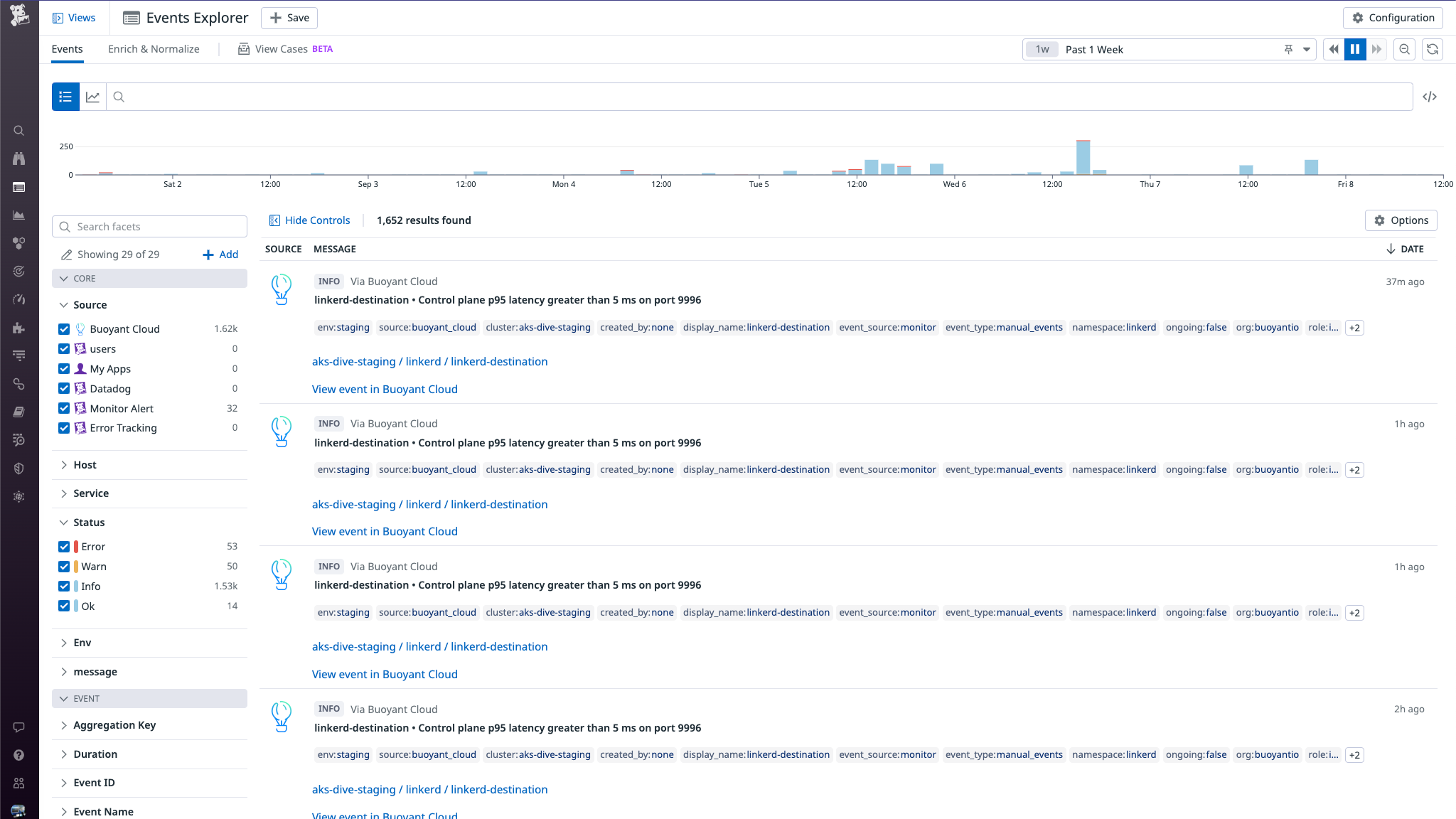
Task: Pause live event streaming
Action: click(x=1355, y=49)
